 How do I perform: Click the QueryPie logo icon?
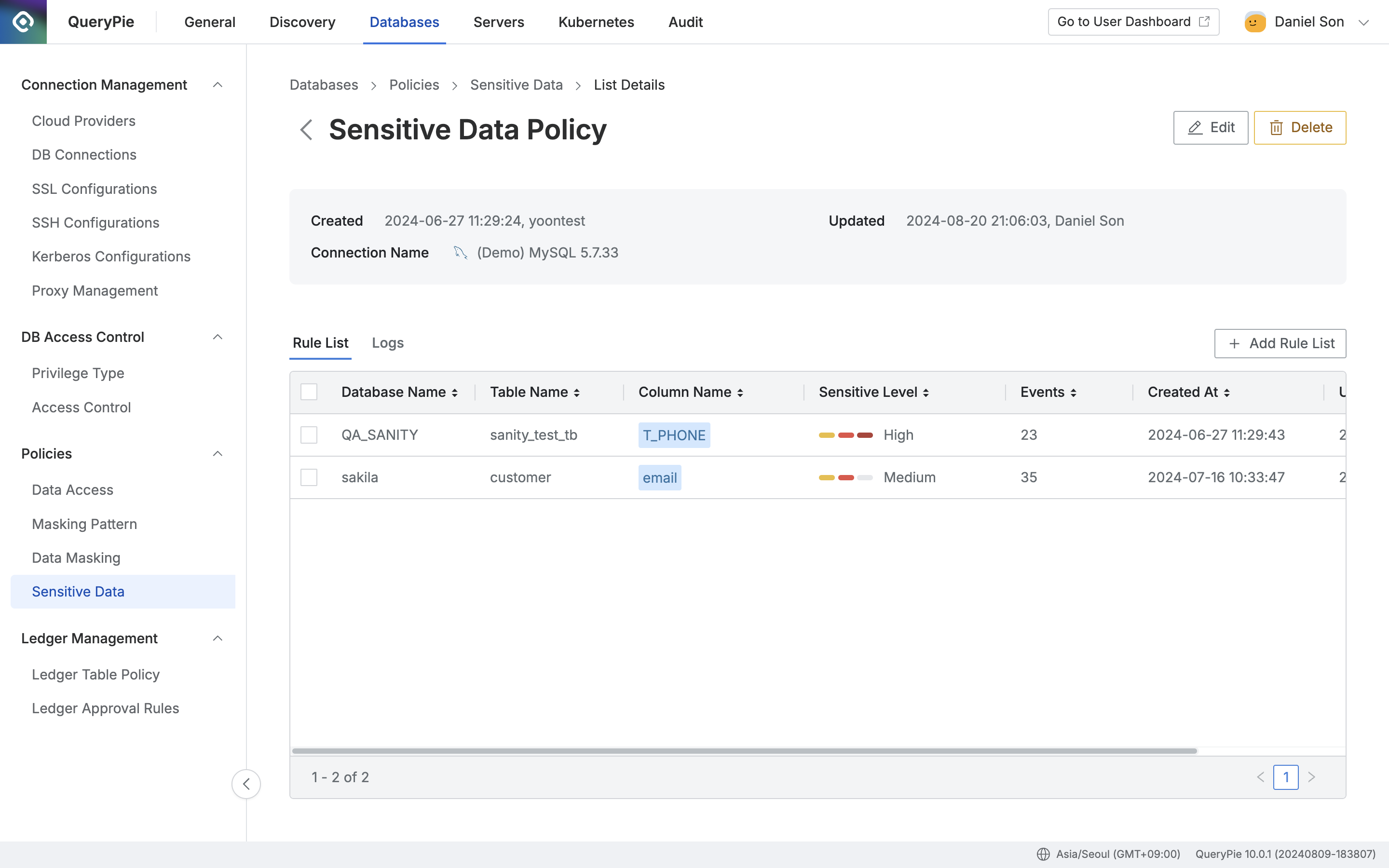pos(23,22)
